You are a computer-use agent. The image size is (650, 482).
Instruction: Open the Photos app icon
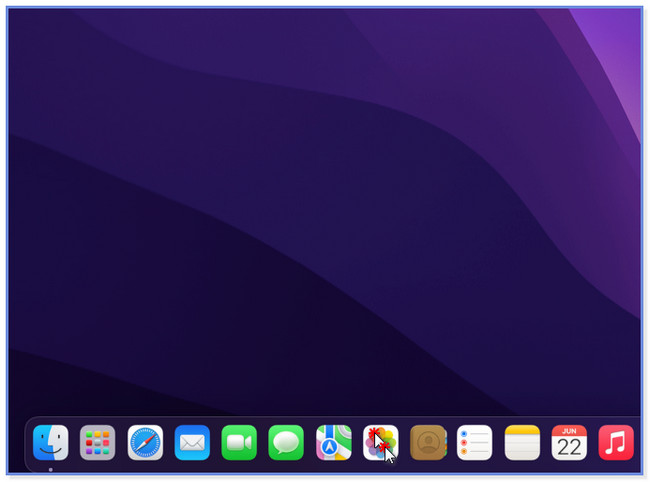coord(381,443)
